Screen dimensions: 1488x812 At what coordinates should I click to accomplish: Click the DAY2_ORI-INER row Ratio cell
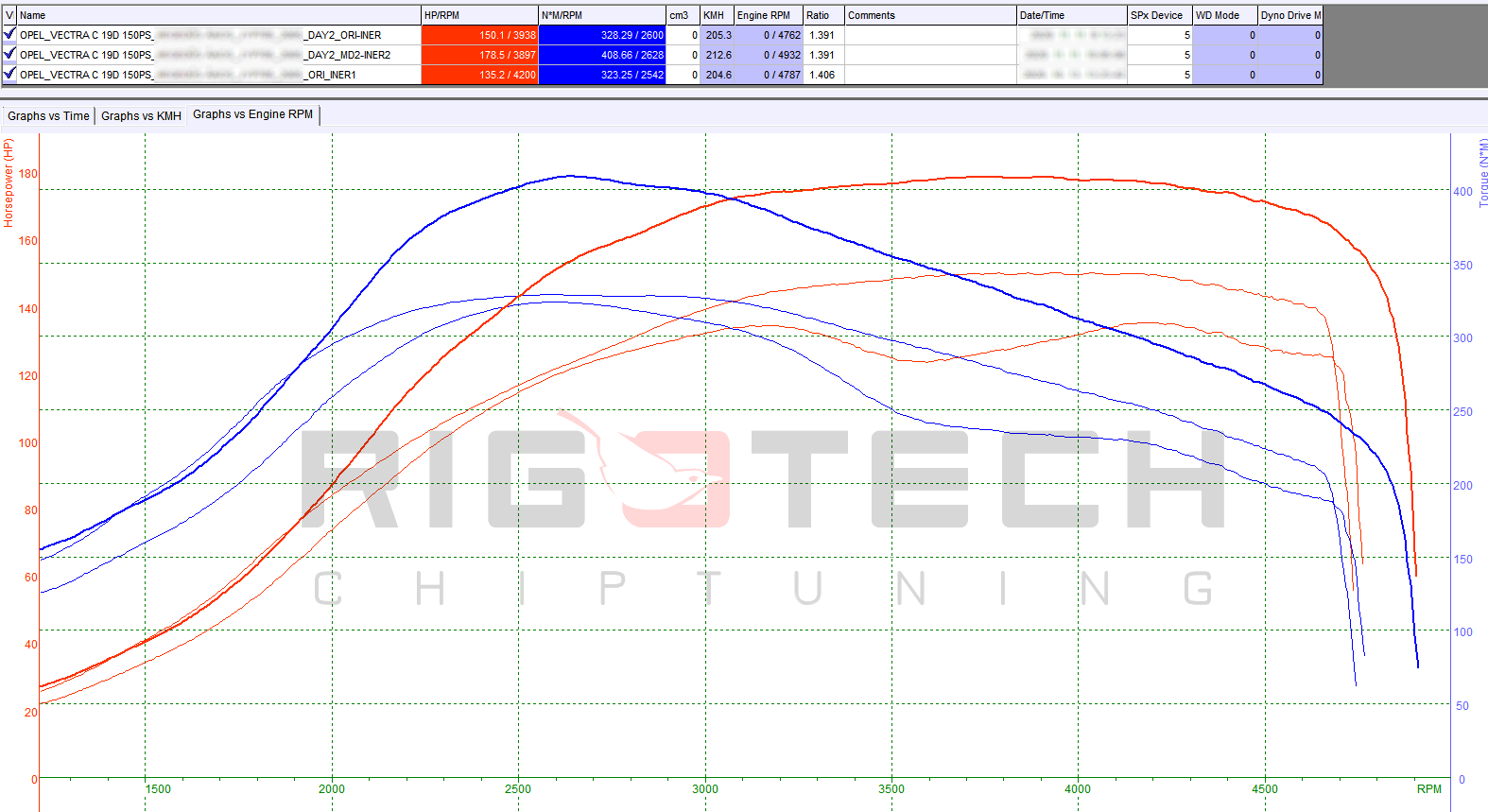tap(823, 35)
